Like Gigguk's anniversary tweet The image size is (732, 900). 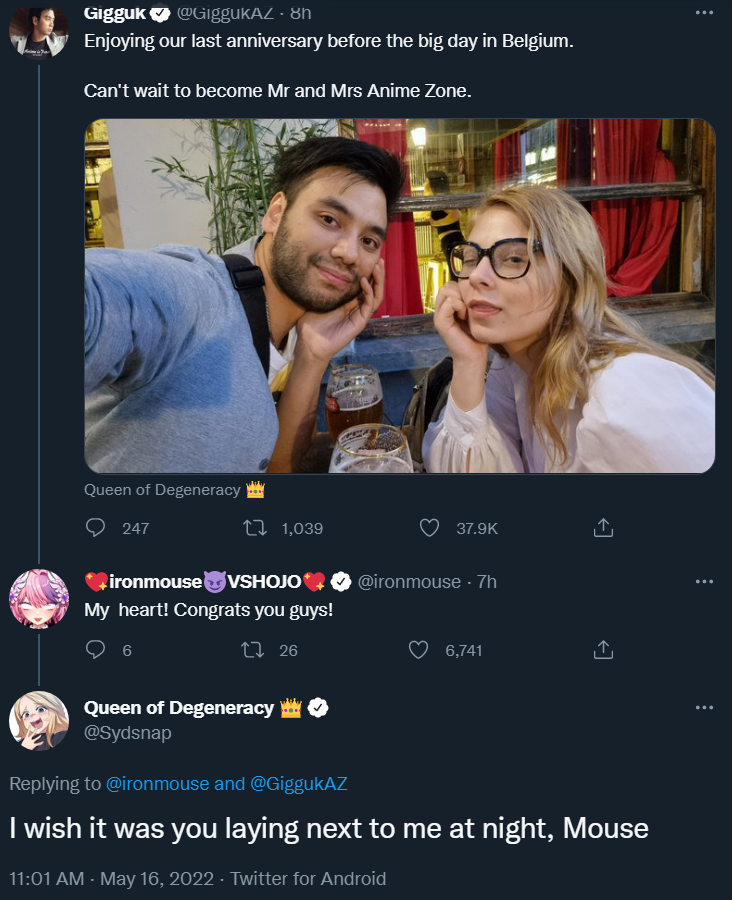(x=430, y=528)
